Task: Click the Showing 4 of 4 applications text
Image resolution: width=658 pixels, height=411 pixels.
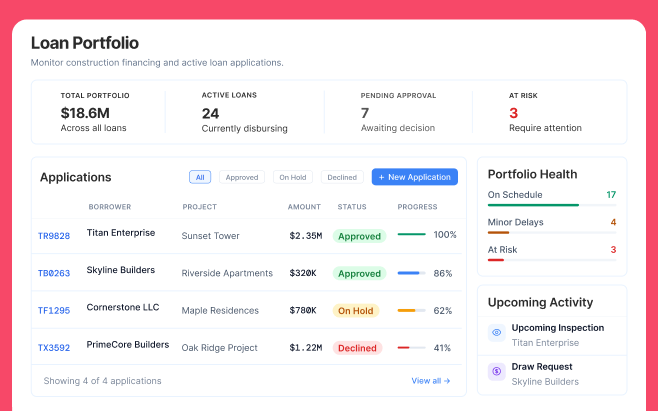Action: pyautogui.click(x=102, y=381)
